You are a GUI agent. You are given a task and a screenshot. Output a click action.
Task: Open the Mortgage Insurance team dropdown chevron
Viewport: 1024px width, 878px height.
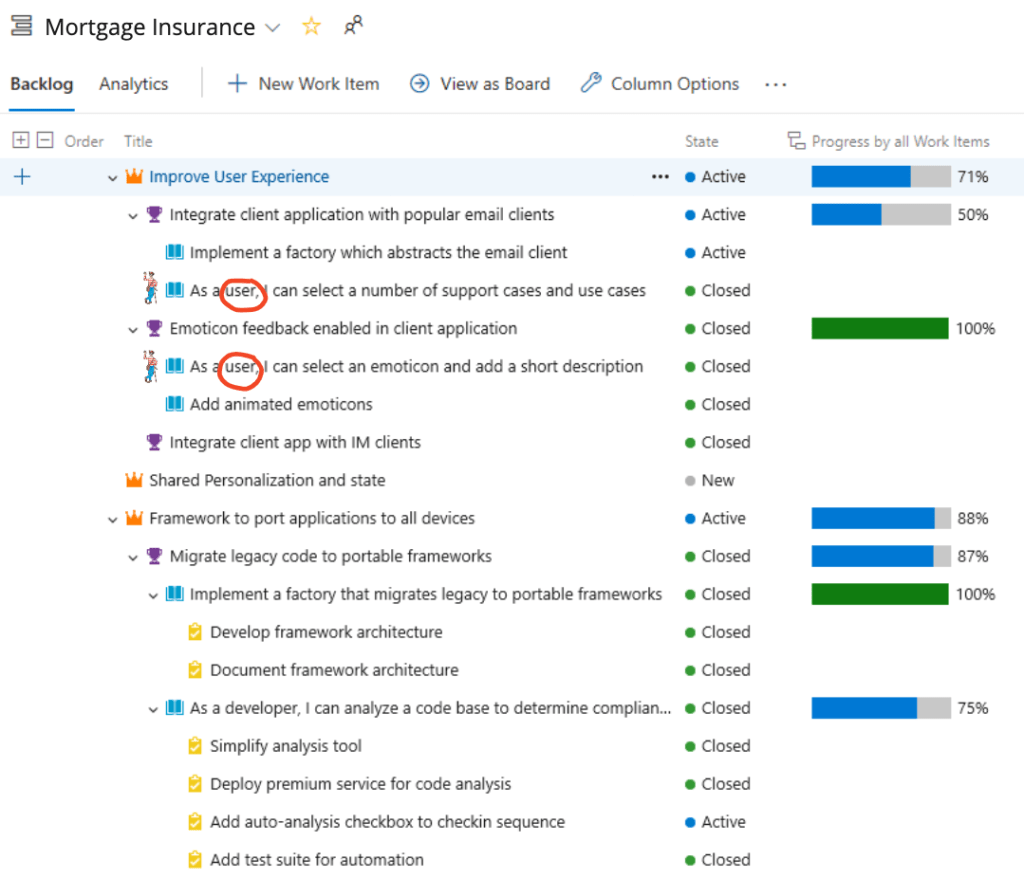(273, 28)
